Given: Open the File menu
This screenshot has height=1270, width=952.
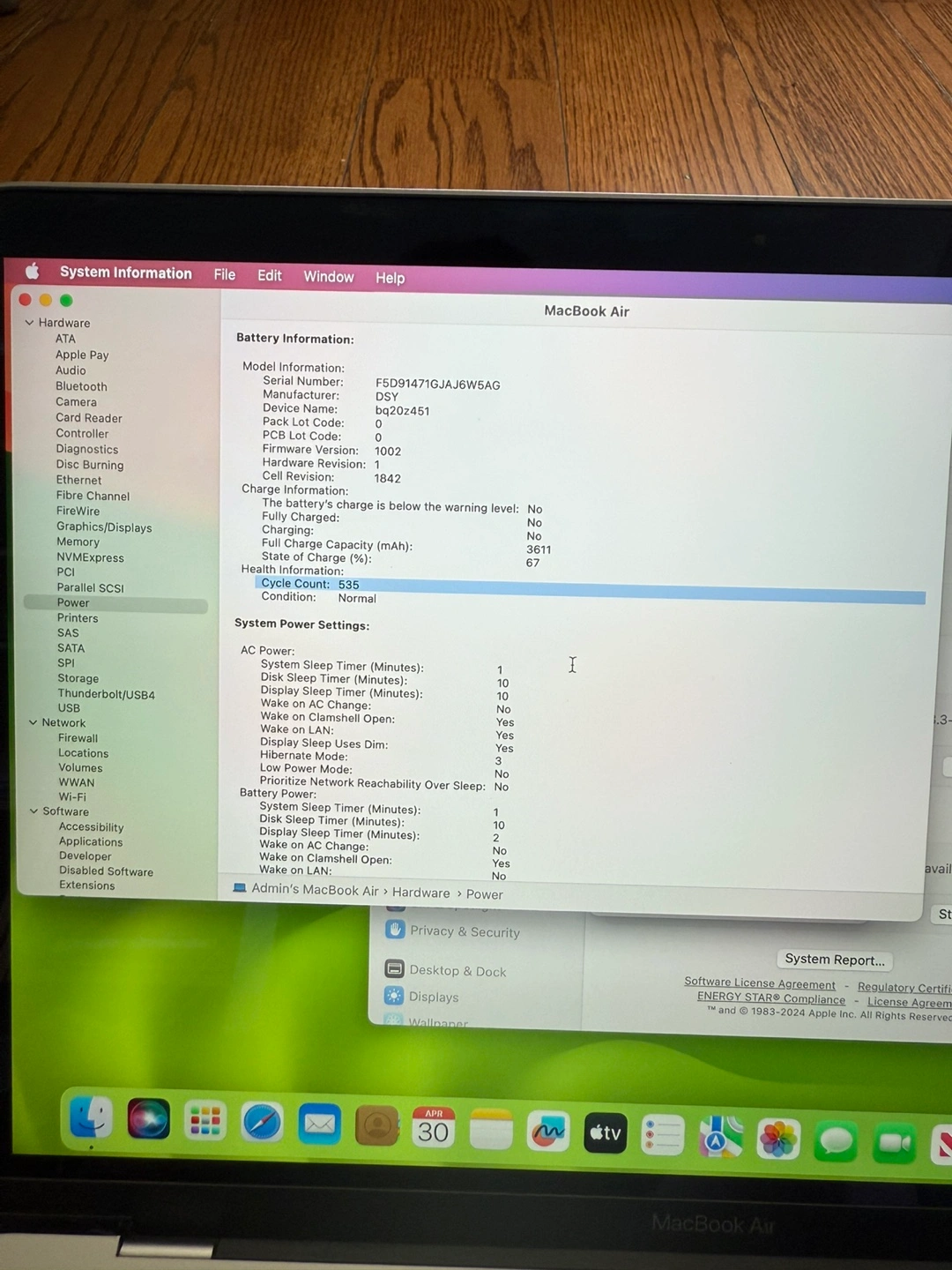Looking at the screenshot, I should (x=225, y=274).
